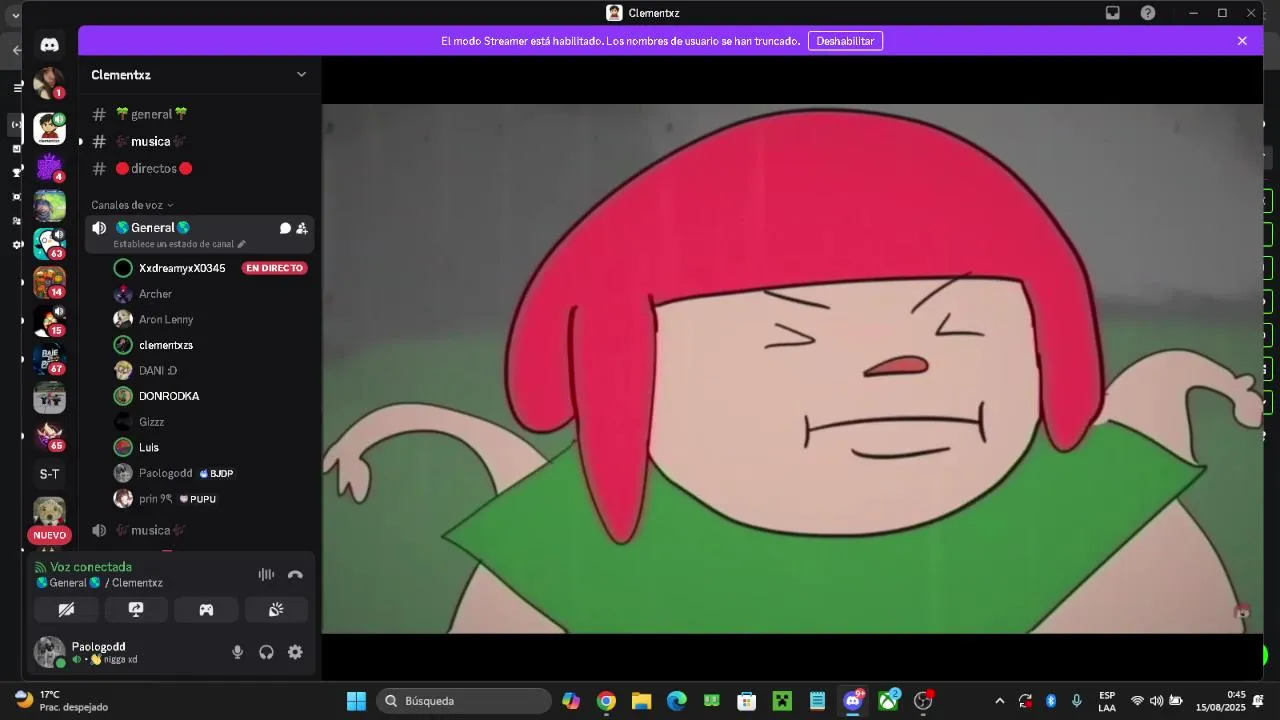Click the speaker icon beside General voice channel
Image resolution: width=1280 pixels, height=720 pixels.
pos(99,228)
